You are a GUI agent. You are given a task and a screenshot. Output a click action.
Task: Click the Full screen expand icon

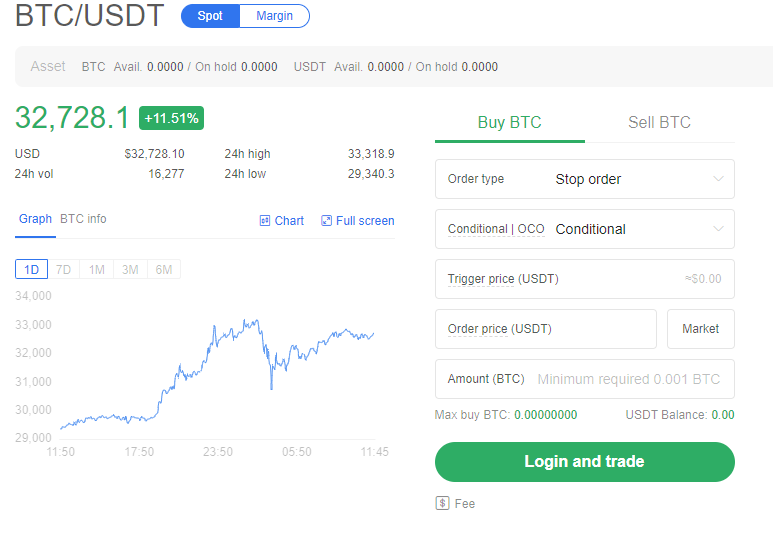coord(326,221)
